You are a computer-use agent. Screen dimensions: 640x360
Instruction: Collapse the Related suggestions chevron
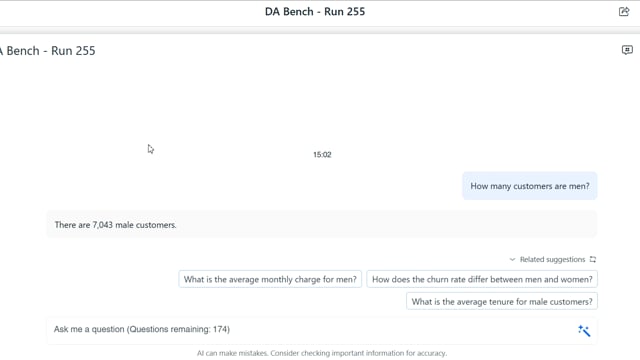point(512,259)
